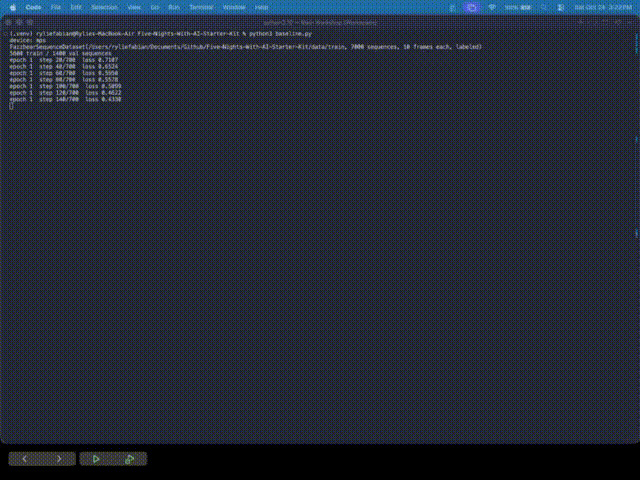Open the Apple menu
Image resolution: width=640 pixels, height=480 pixels.
point(13,7)
